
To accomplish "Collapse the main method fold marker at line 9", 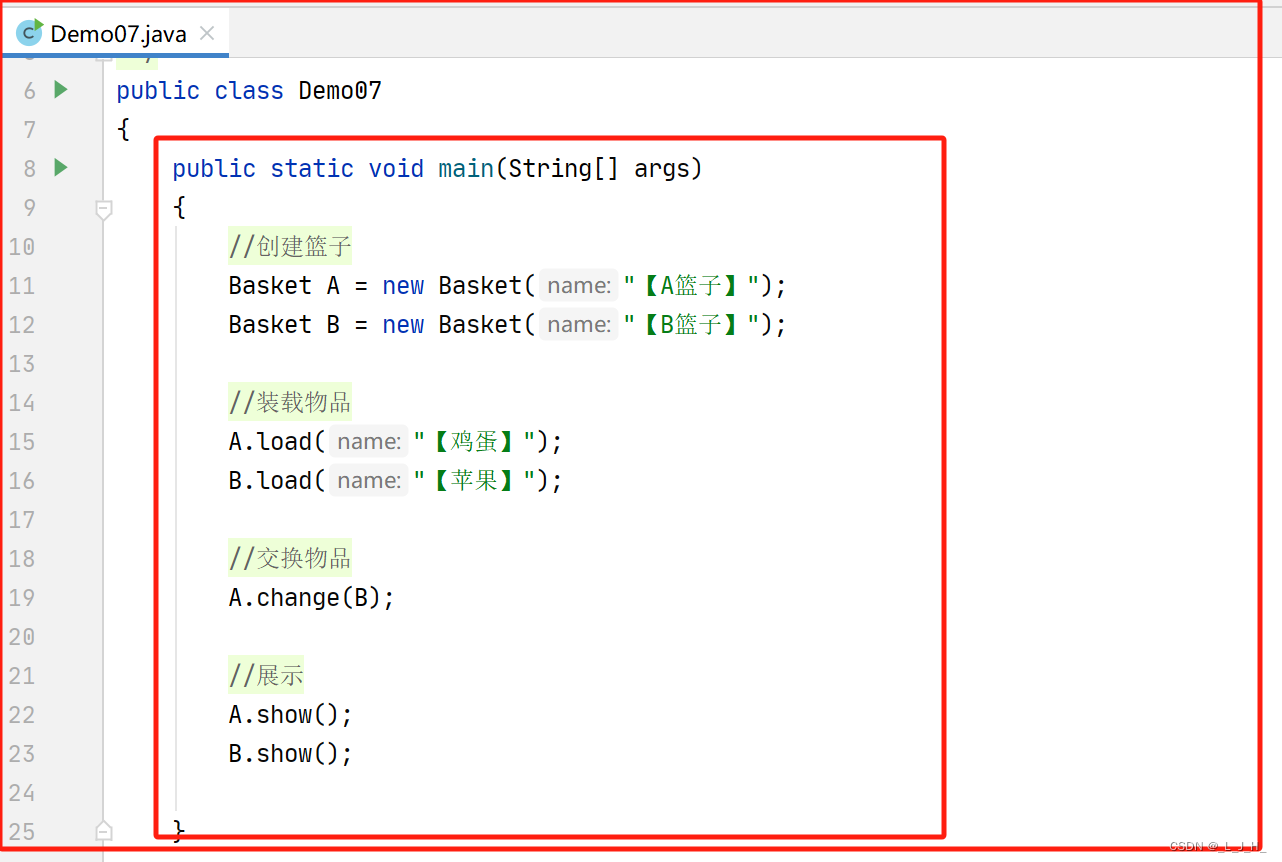I will pyautogui.click(x=103, y=208).
